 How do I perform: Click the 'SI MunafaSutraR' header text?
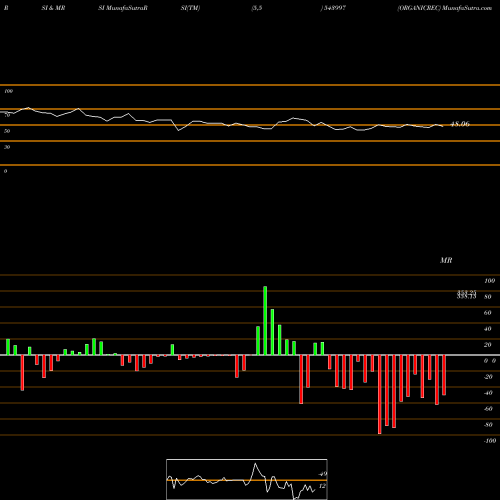[x=123, y=8]
